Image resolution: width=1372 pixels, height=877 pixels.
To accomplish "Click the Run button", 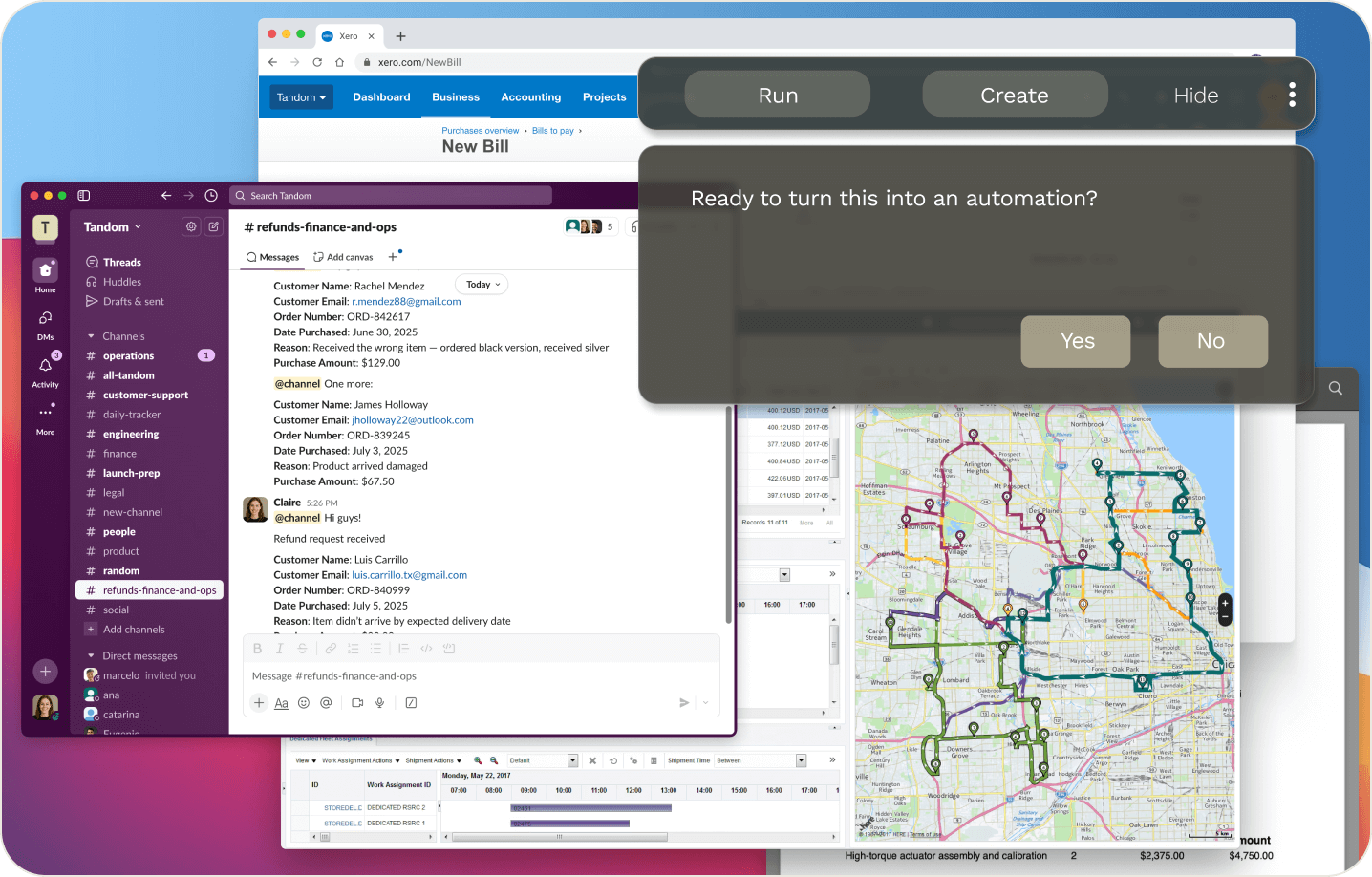I will tap(778, 95).
